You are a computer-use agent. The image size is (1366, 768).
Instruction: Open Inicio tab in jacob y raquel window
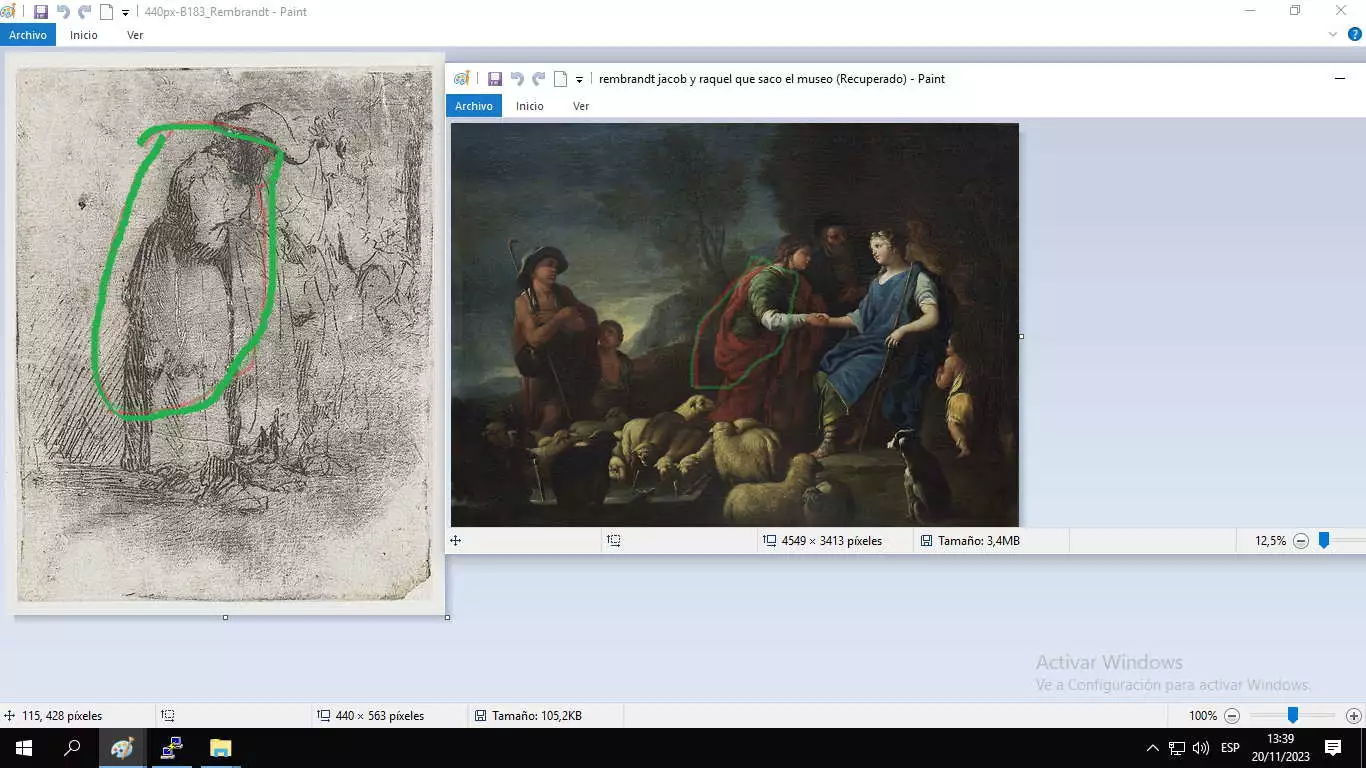pos(530,106)
